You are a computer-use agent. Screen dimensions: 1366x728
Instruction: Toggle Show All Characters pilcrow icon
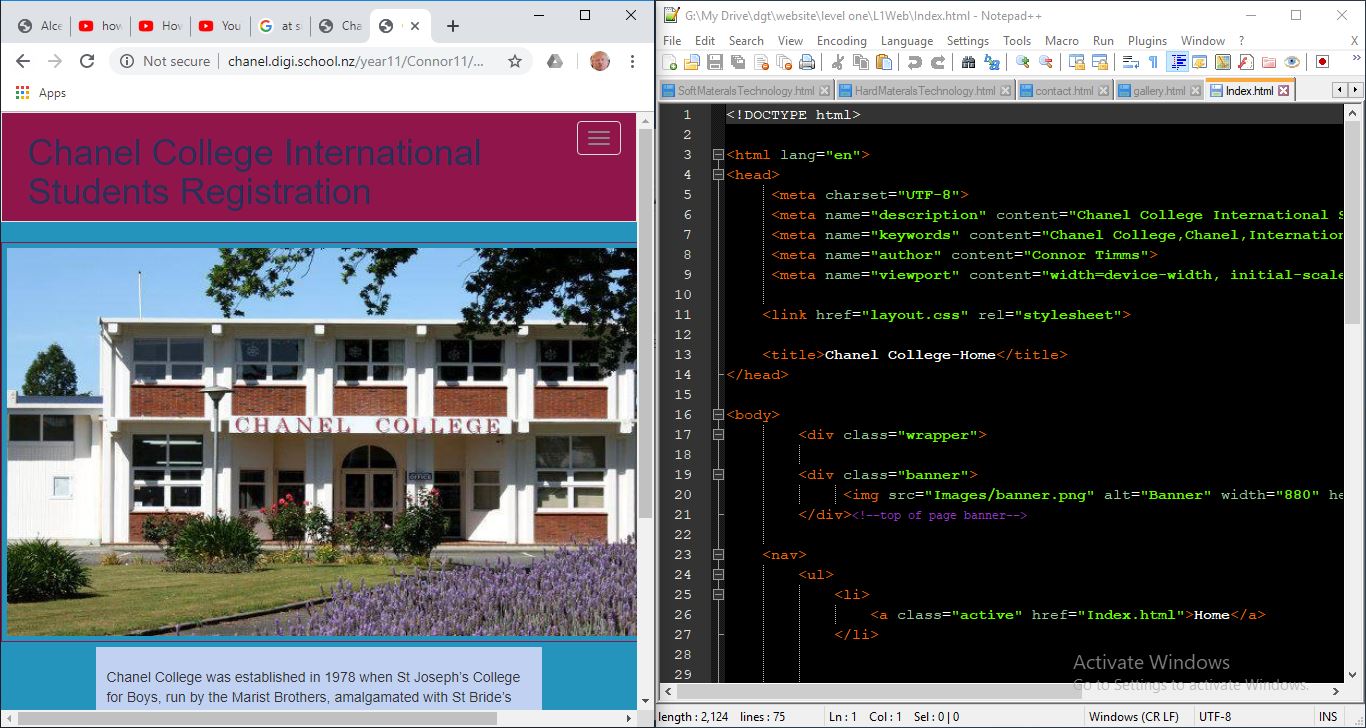click(x=1153, y=62)
